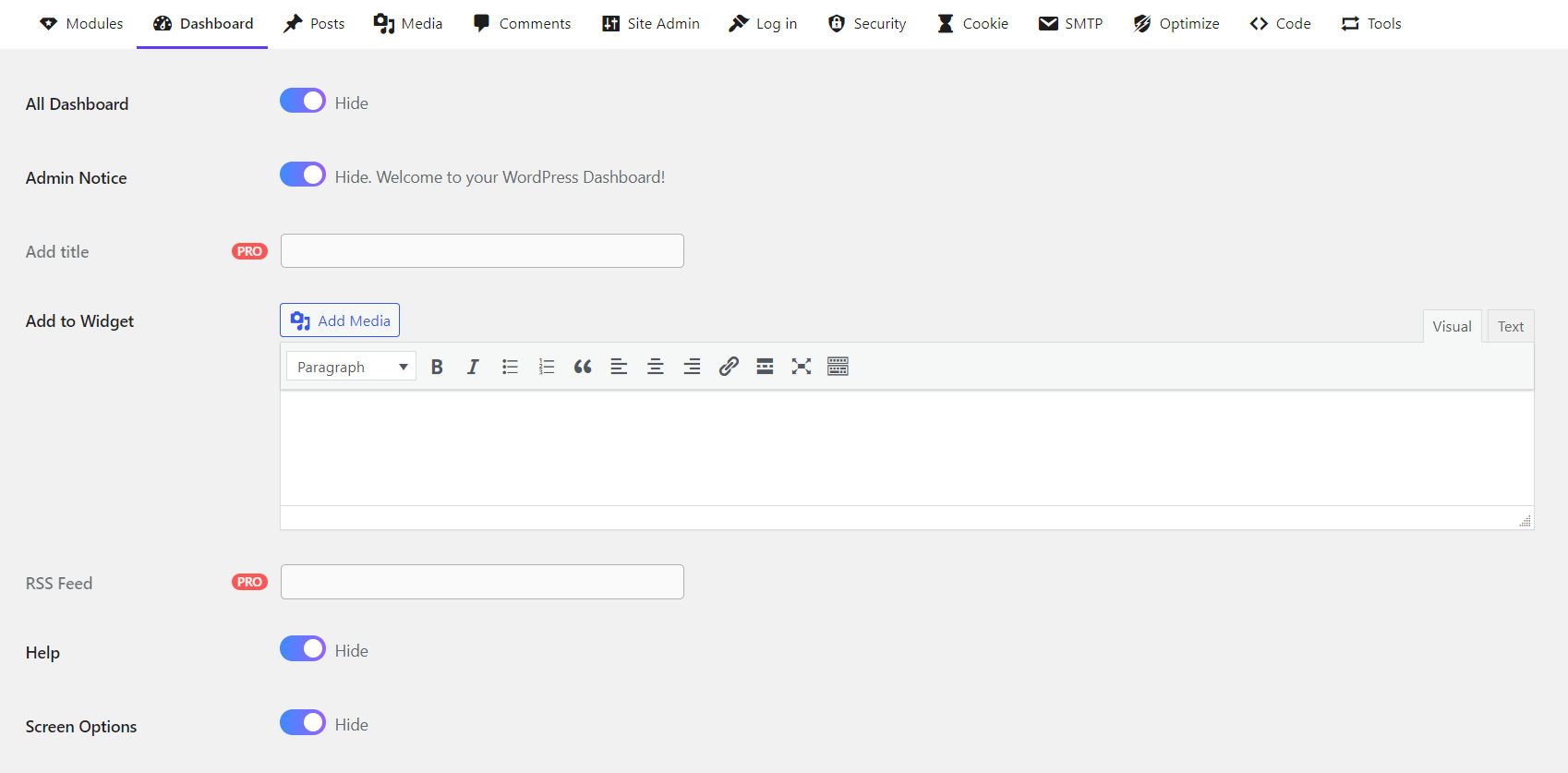Toggle the Help hide switch

coord(303,648)
